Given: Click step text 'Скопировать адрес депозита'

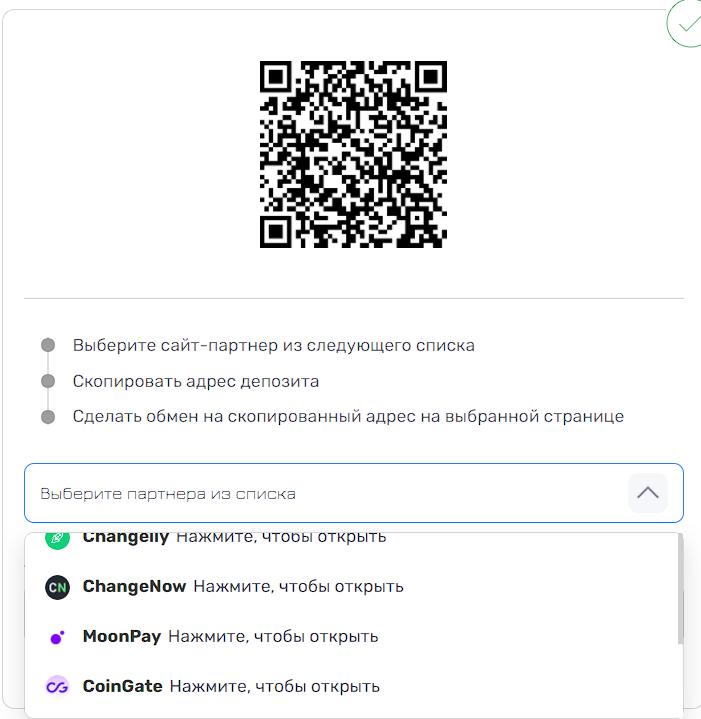Looking at the screenshot, I should coord(196,381).
